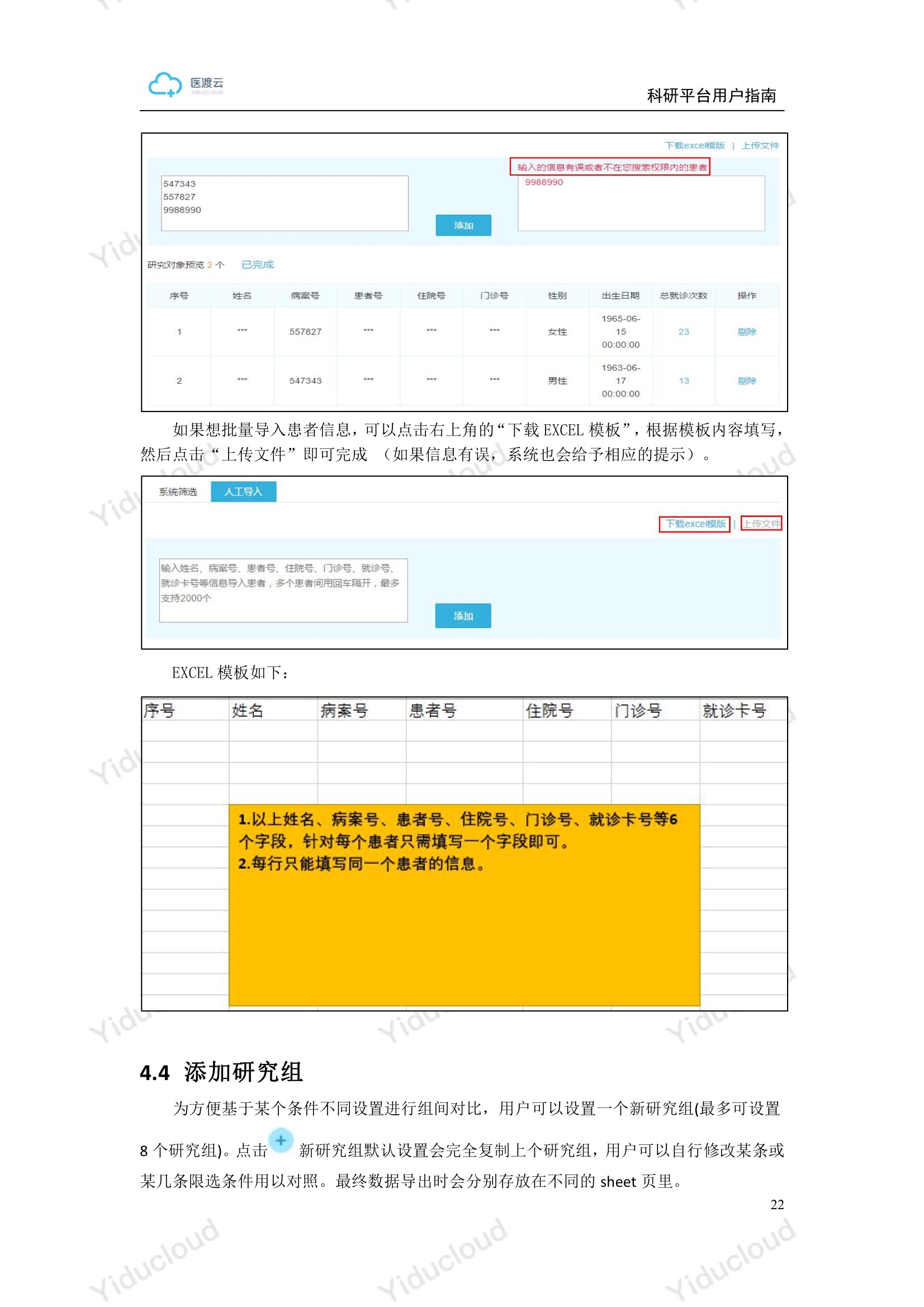Click the 科研平台用户指南 header title
This screenshot has width=924, height=1307.
pos(711,96)
